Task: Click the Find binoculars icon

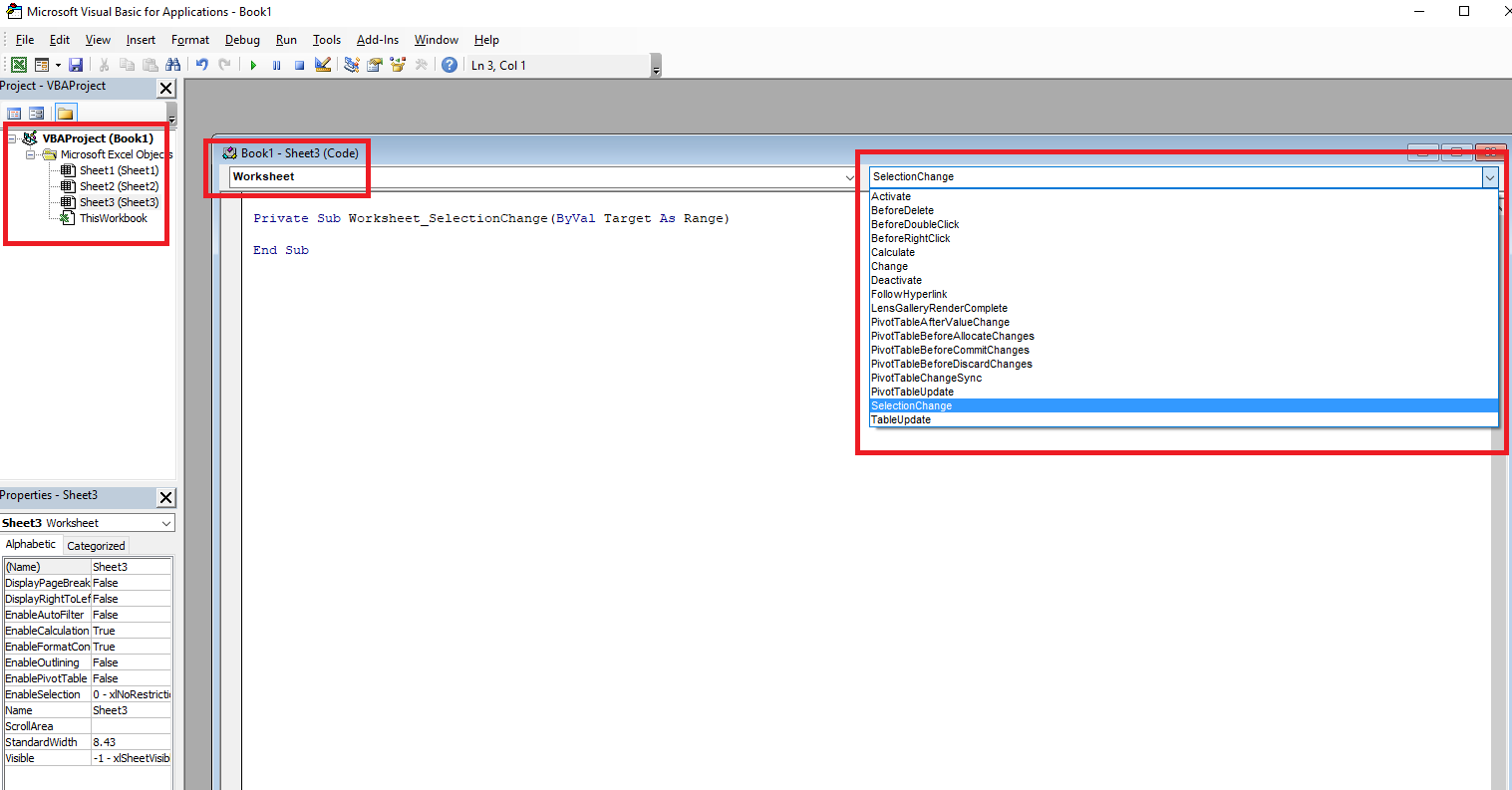Action: tap(174, 64)
